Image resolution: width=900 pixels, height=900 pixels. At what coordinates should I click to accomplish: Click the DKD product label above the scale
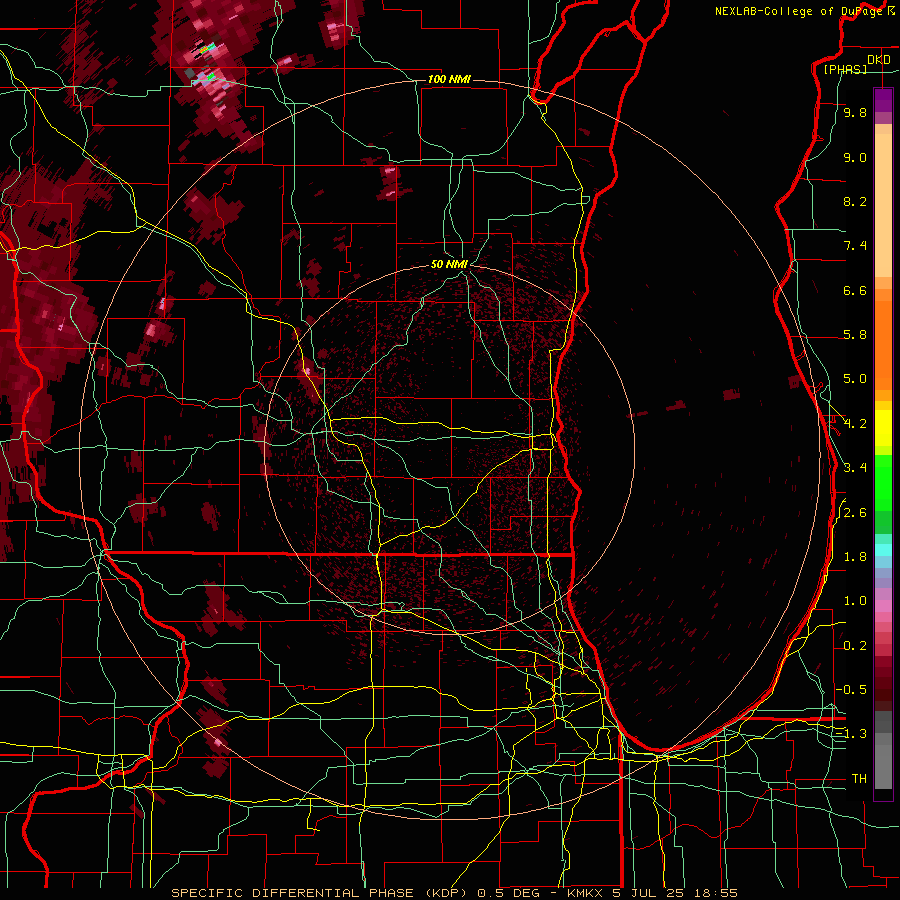(879, 60)
